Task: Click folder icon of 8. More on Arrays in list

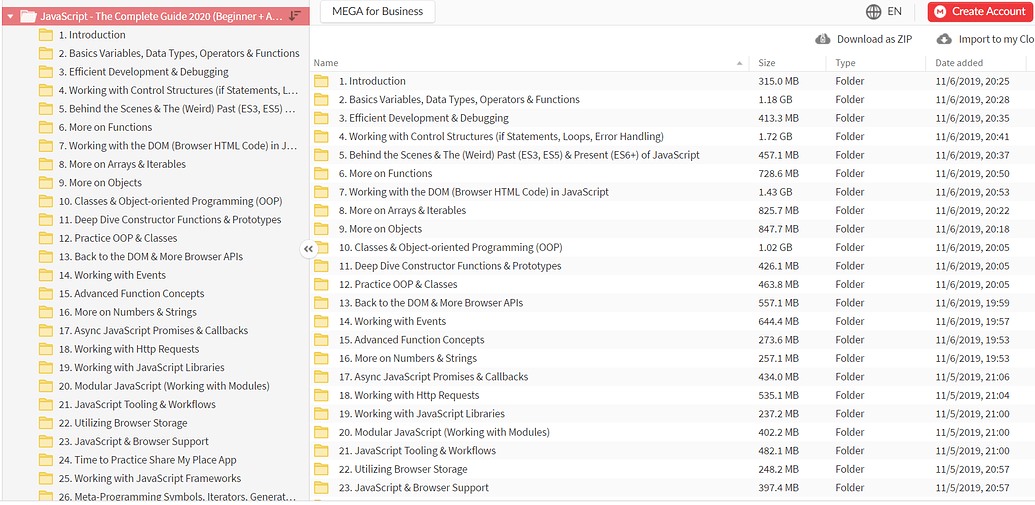Action: (321, 211)
